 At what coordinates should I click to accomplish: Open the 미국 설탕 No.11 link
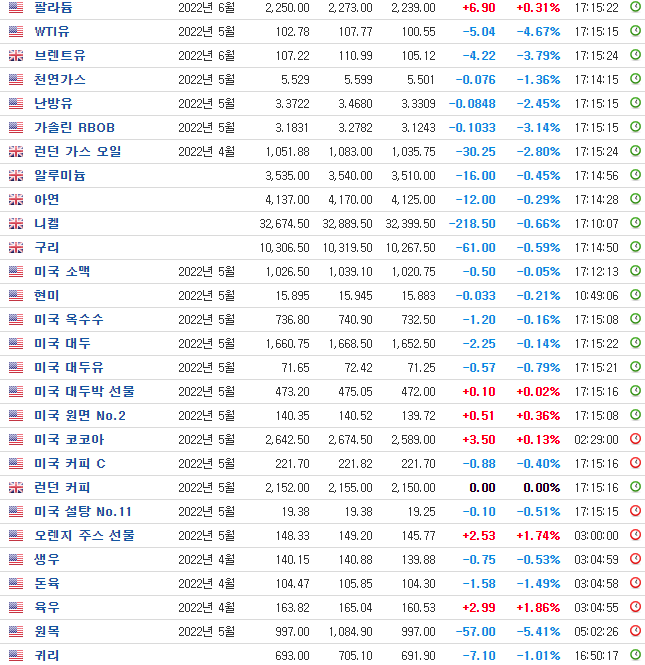point(83,511)
